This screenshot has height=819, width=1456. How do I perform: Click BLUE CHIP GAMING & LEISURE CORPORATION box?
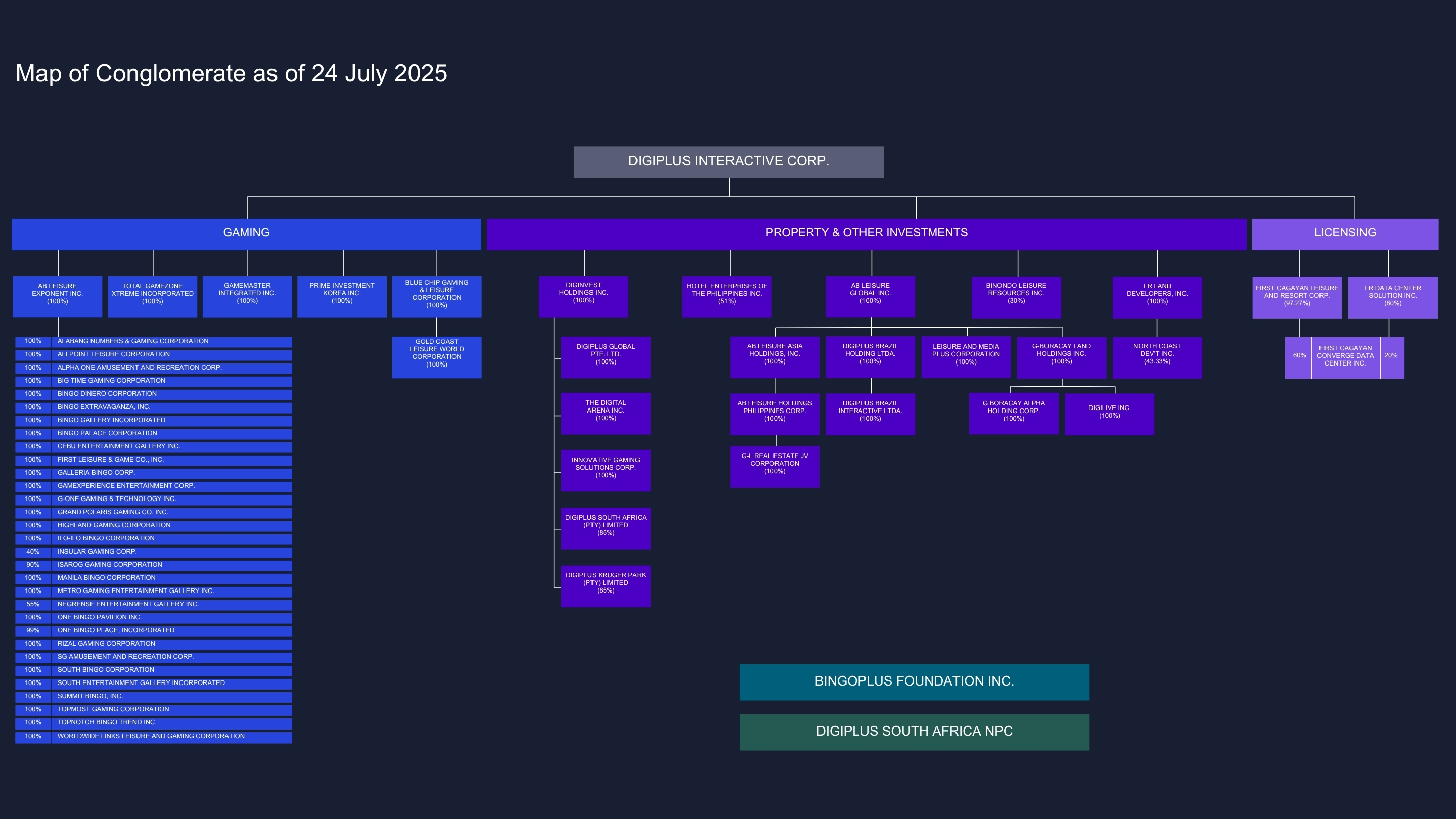pyautogui.click(x=437, y=296)
